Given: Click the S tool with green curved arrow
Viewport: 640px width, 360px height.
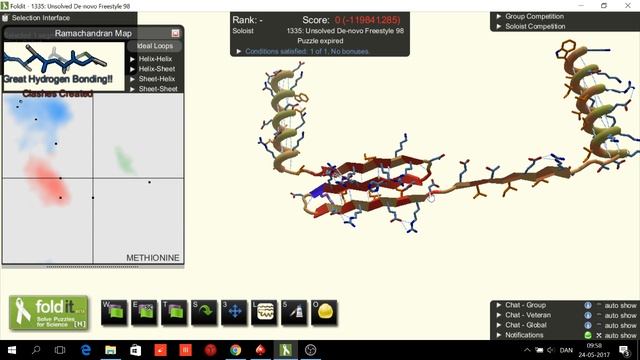Looking at the screenshot, I should pyautogui.click(x=204, y=313).
